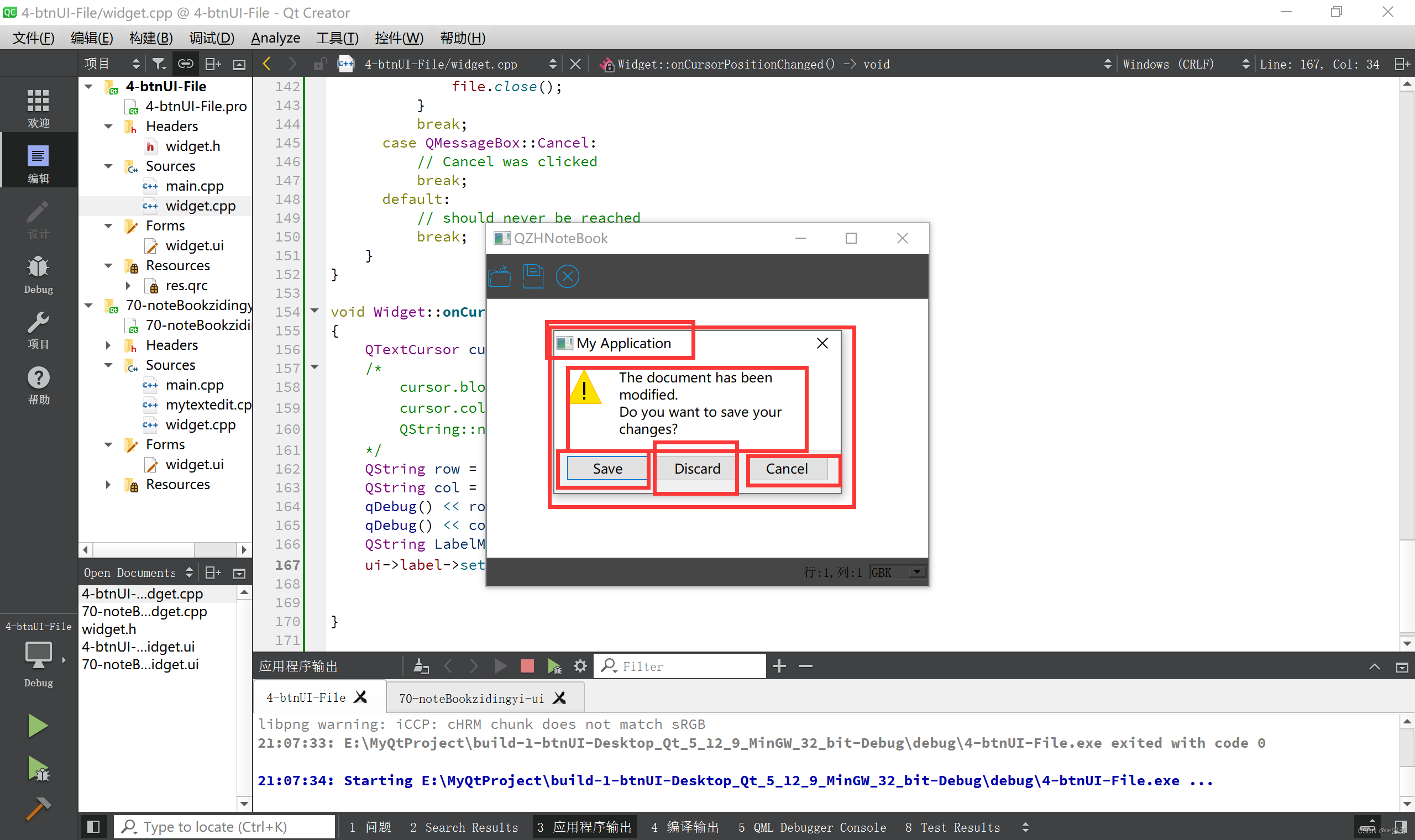Click the Save button in dialog

pyautogui.click(x=607, y=468)
